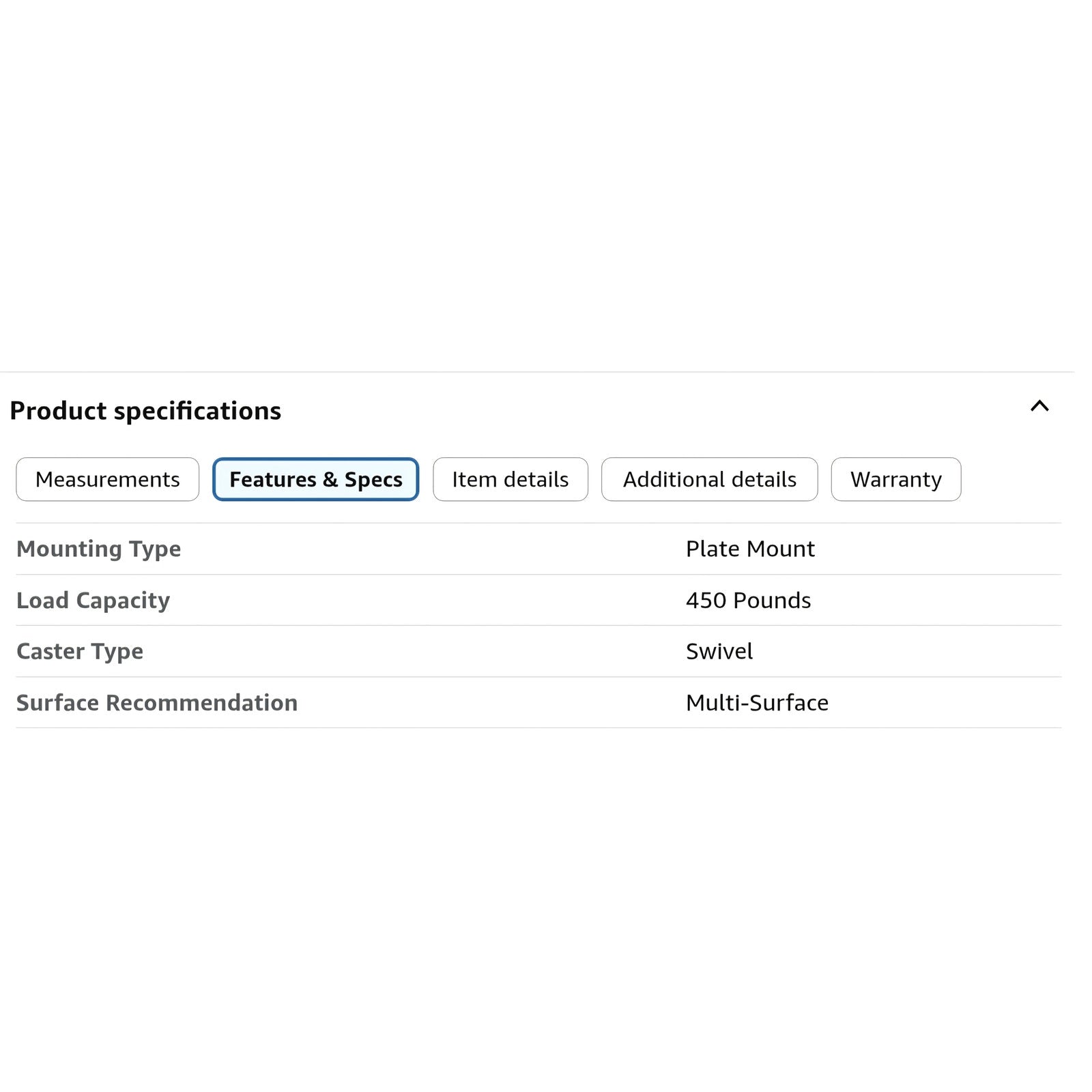The width and height of the screenshot is (1092, 1092).
Task: Switch to the Item details tab
Action: pyautogui.click(x=511, y=479)
